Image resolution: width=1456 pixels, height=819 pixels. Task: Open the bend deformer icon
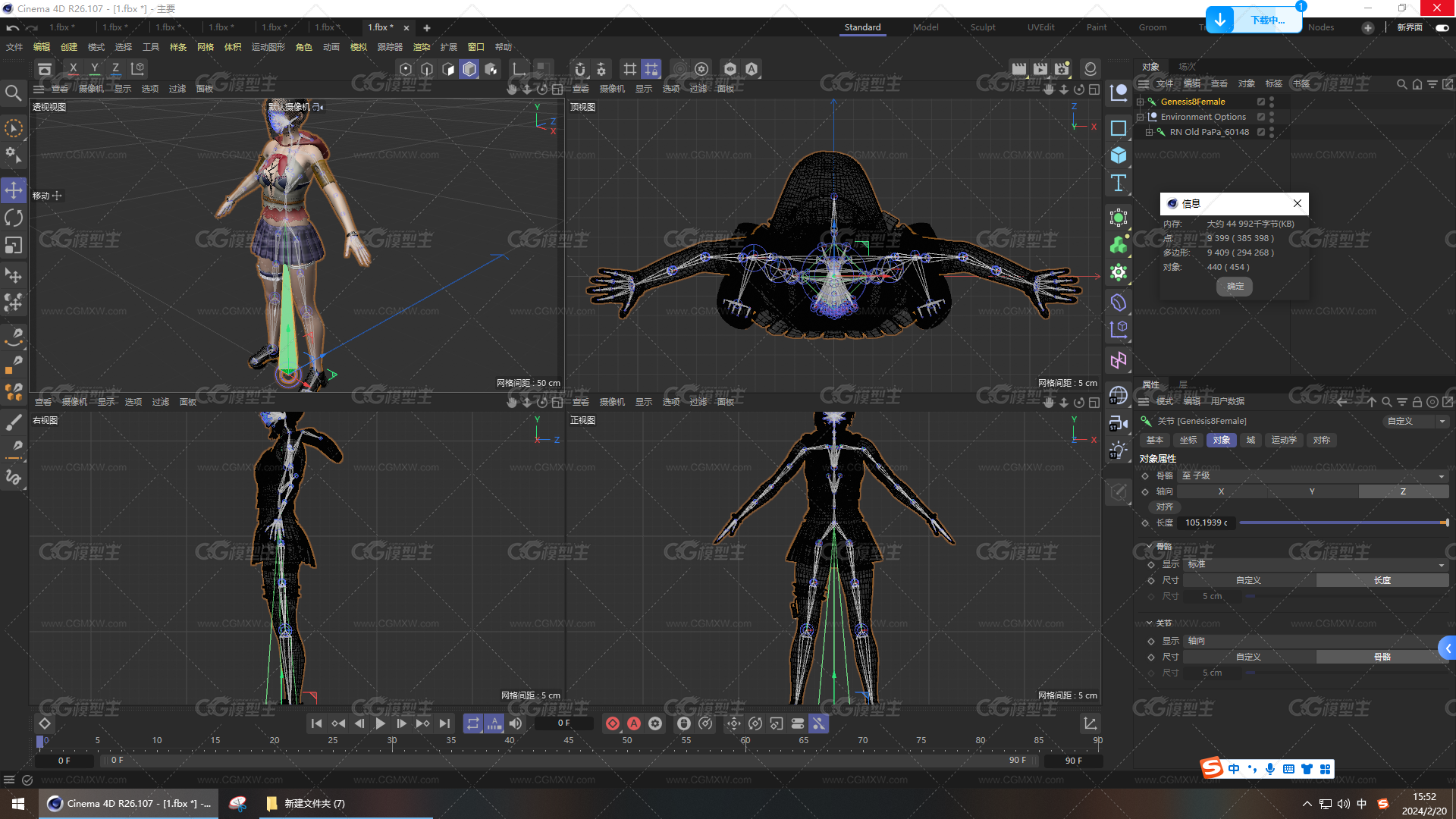pos(1119,303)
